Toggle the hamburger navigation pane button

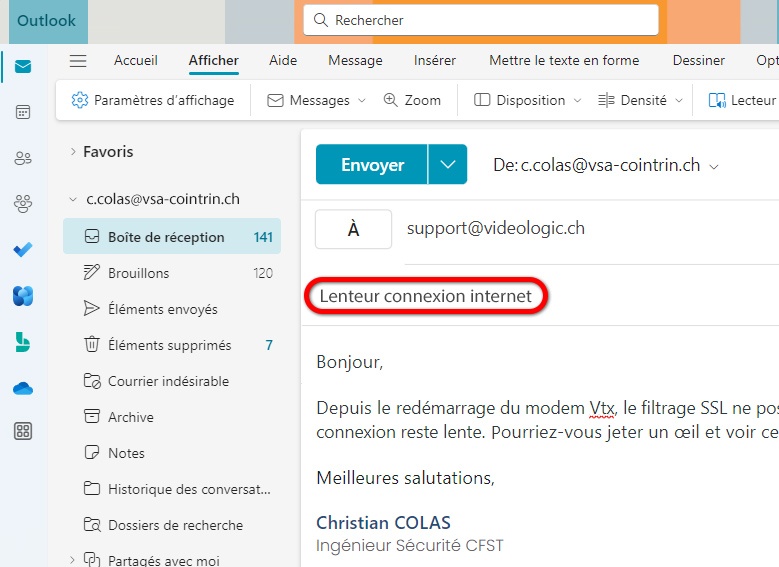tap(78, 61)
